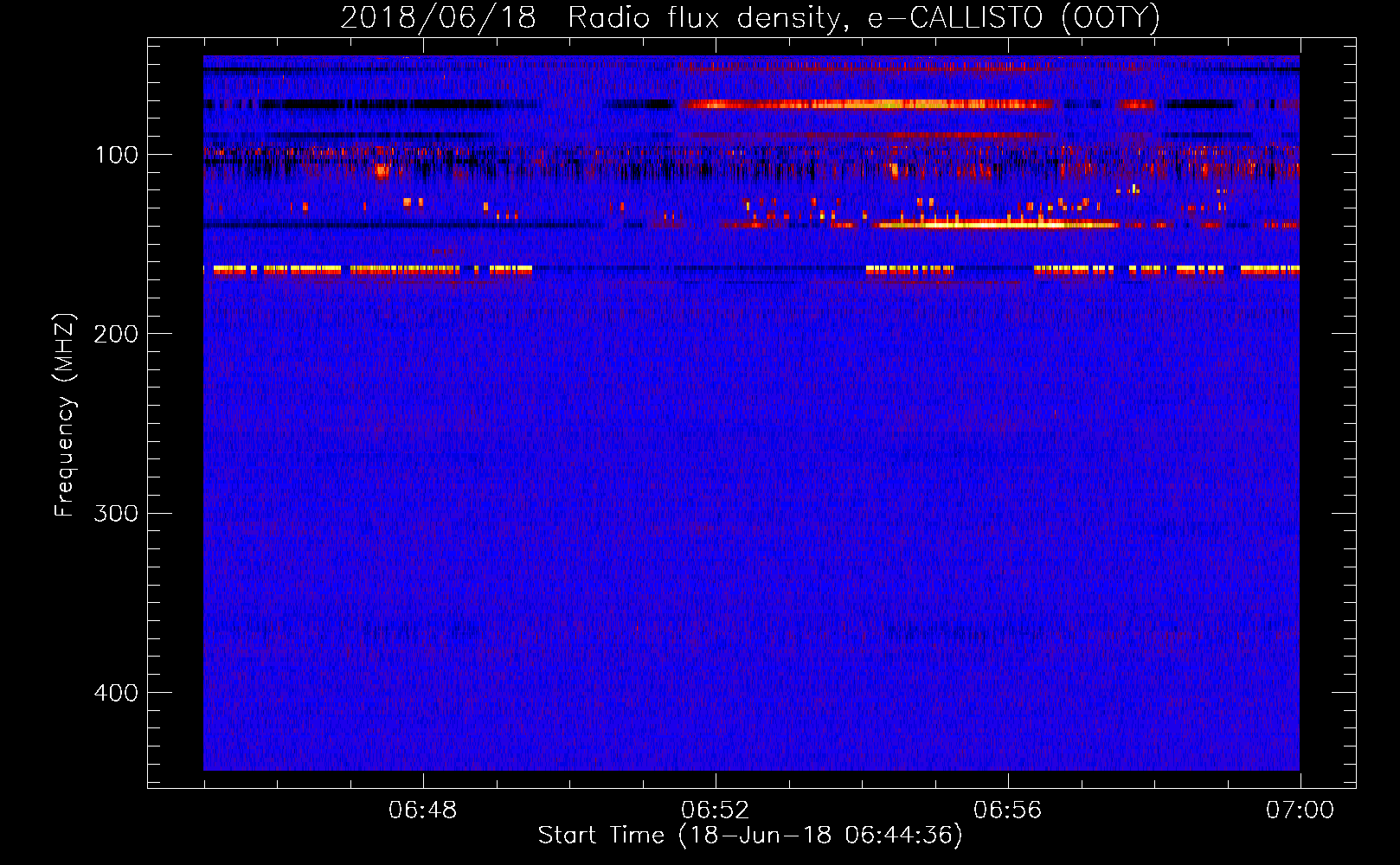The width and height of the screenshot is (1400, 865).
Task: Click the 'Start Time (18-Jun-18 06:44:36)' label
Action: point(750,836)
